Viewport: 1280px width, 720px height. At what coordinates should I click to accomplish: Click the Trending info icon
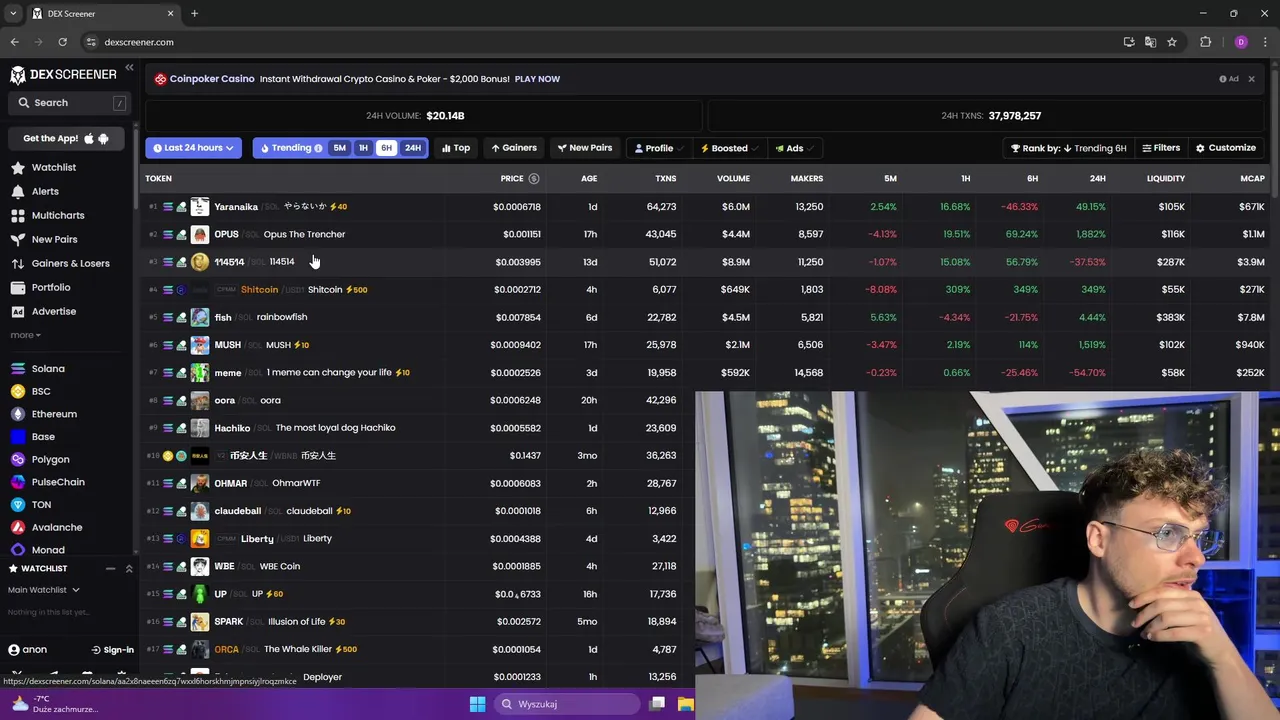coord(318,148)
